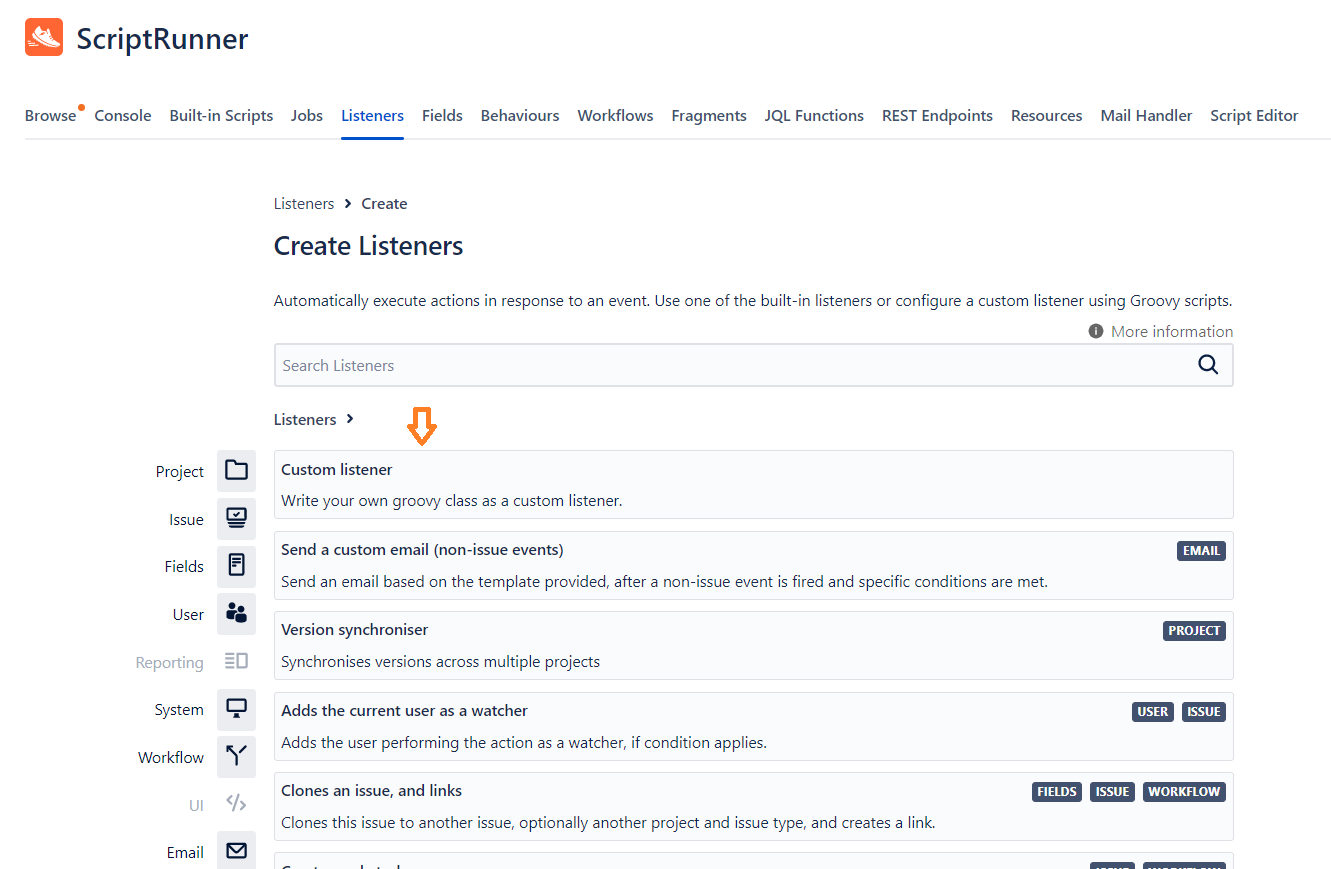
Task: Go to the Mail Handler tab
Action: click(x=1146, y=116)
